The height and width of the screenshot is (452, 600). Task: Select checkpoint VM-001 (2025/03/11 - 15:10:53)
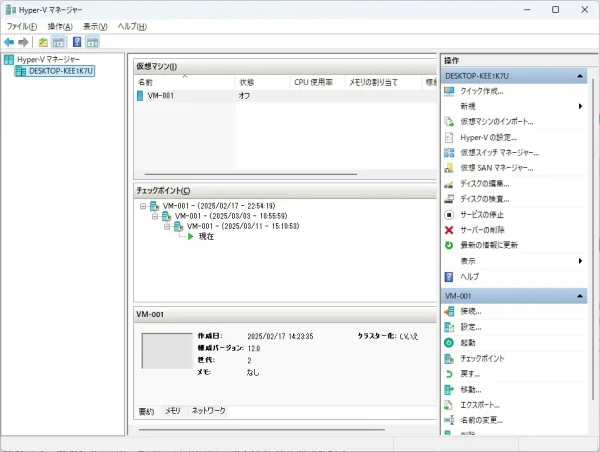point(243,226)
